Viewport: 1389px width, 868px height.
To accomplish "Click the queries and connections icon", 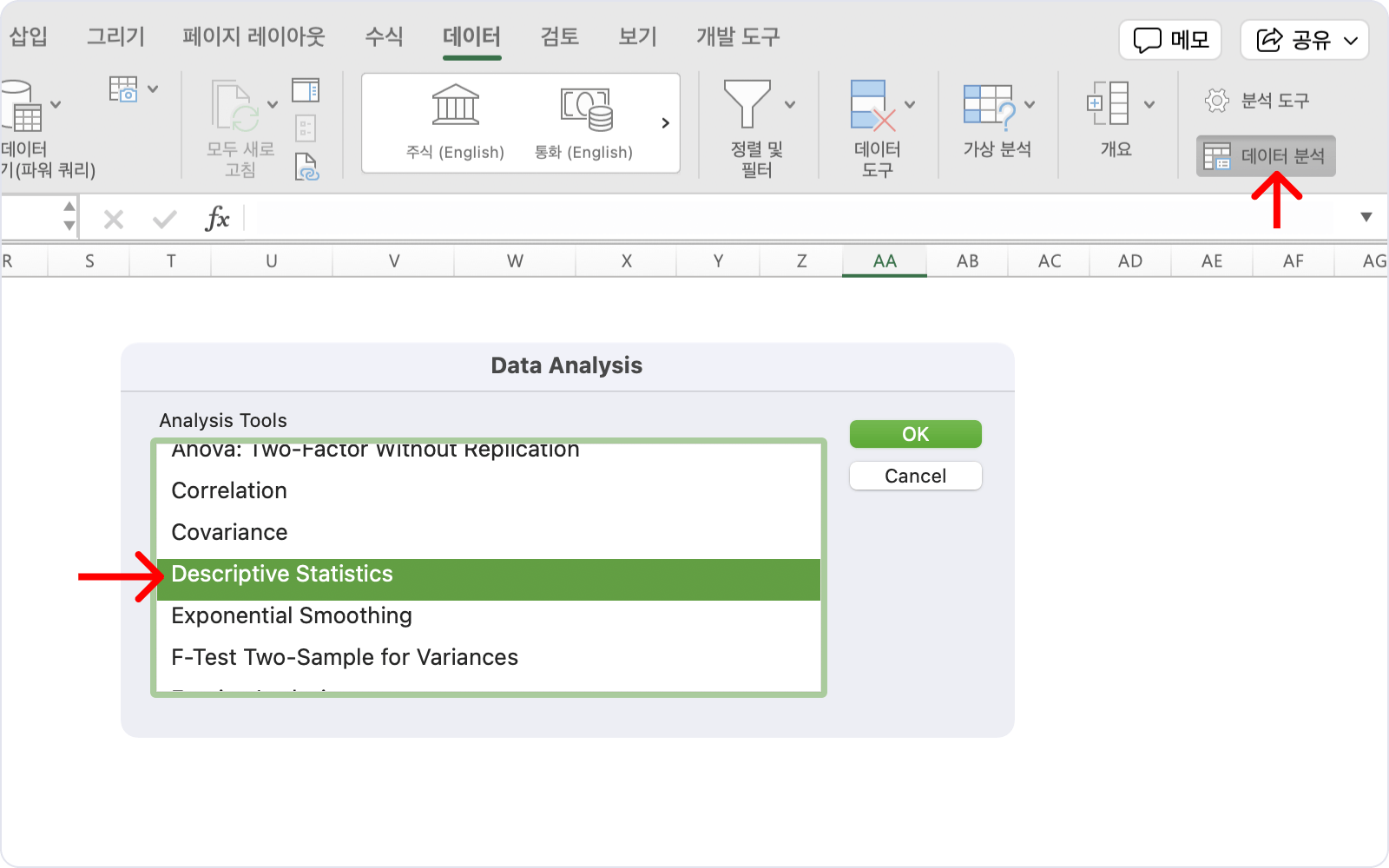I will (x=306, y=90).
